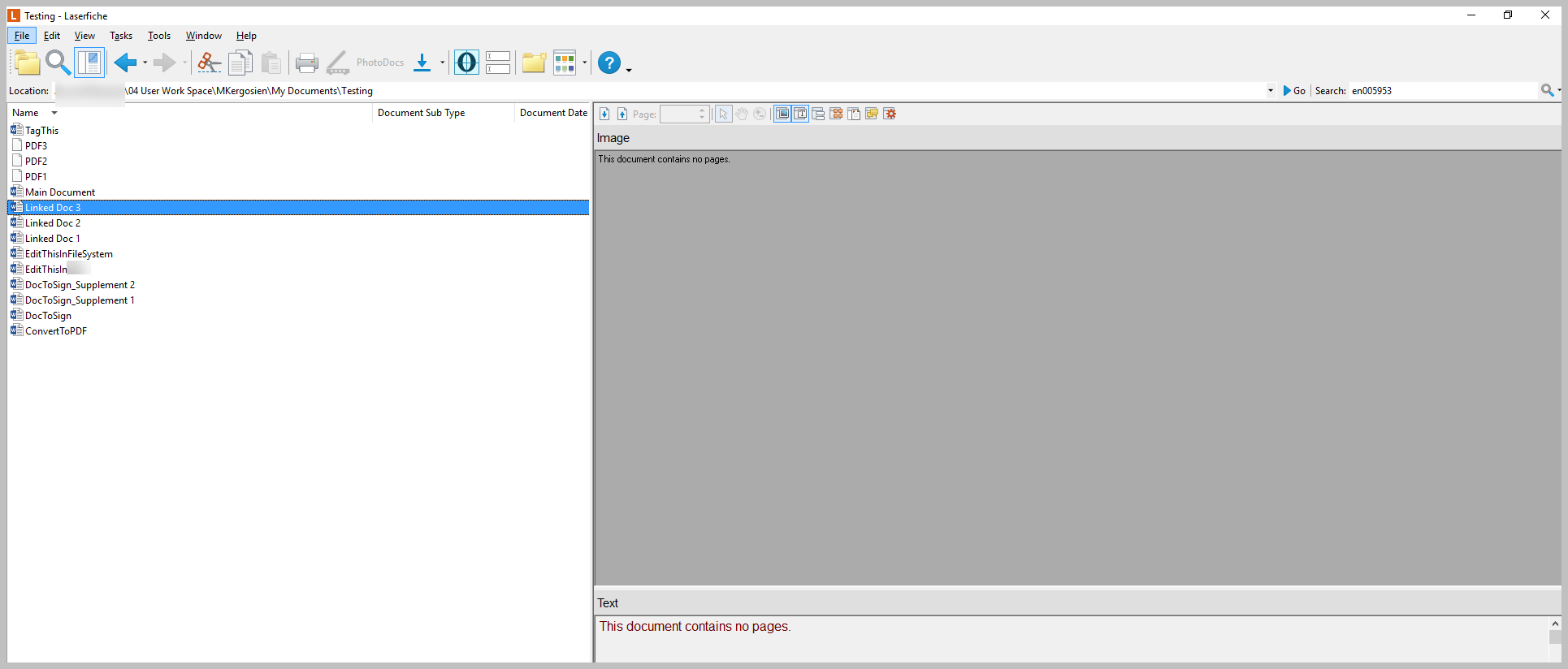Click the New Folder icon

tap(534, 63)
